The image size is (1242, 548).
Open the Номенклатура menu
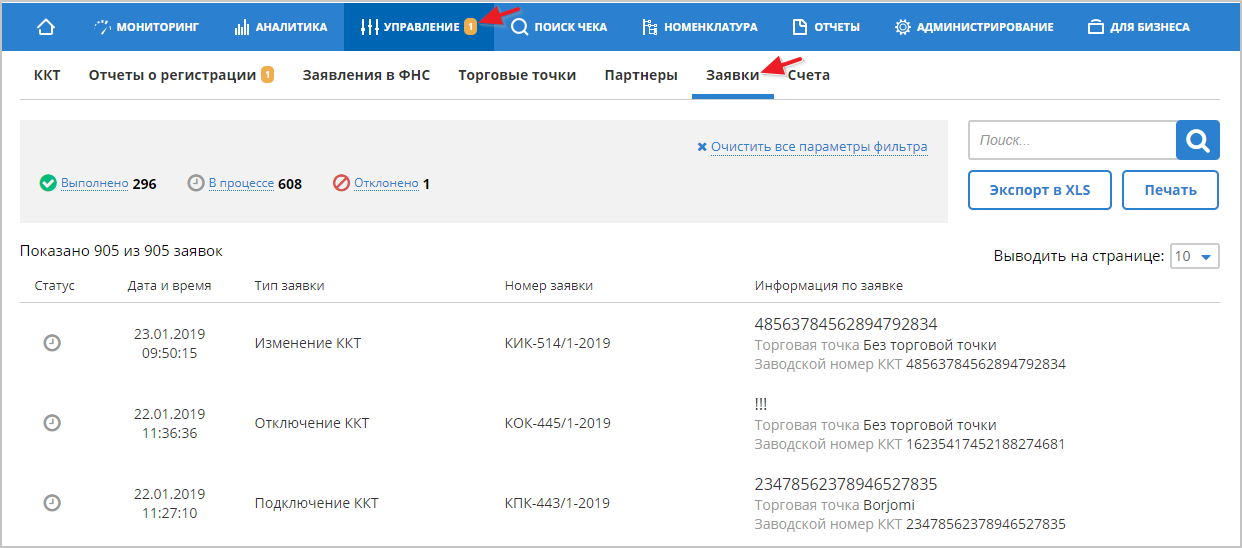coord(699,27)
